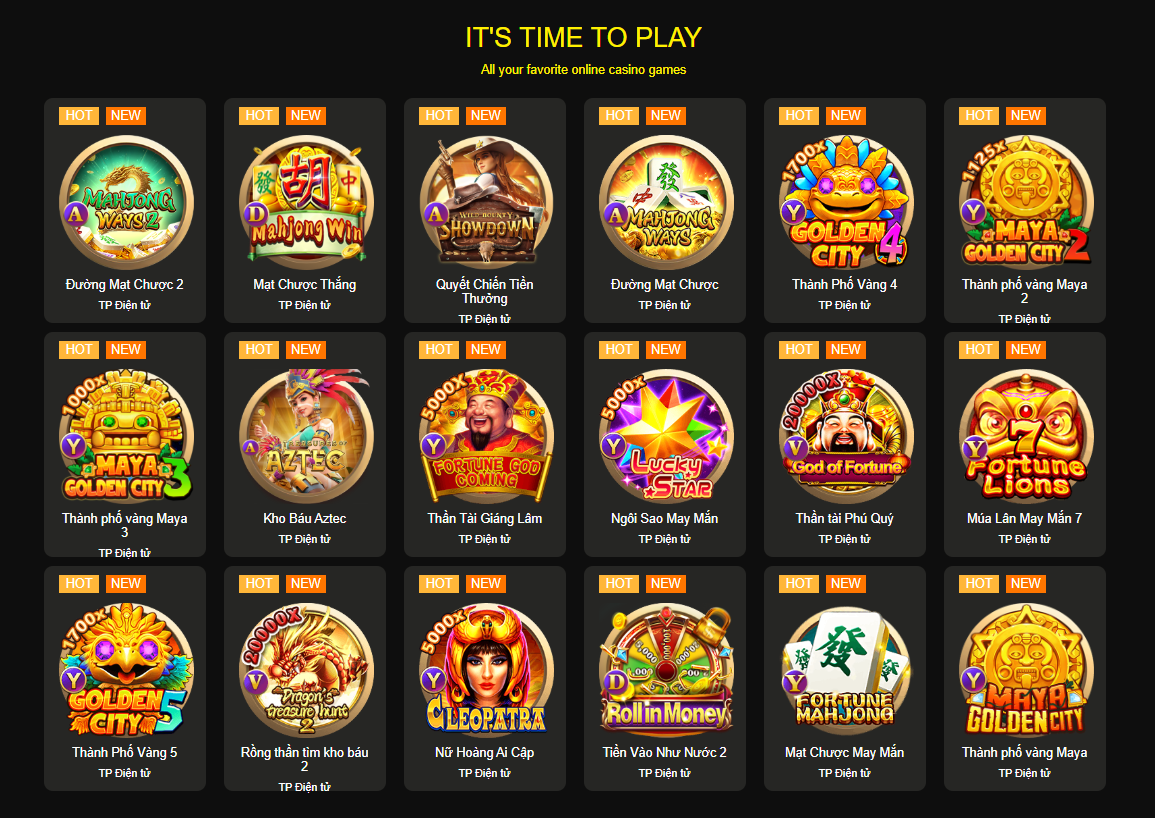The width and height of the screenshot is (1155, 818).
Task: Open the Mahjong Ways 2 game icon
Action: (x=125, y=202)
